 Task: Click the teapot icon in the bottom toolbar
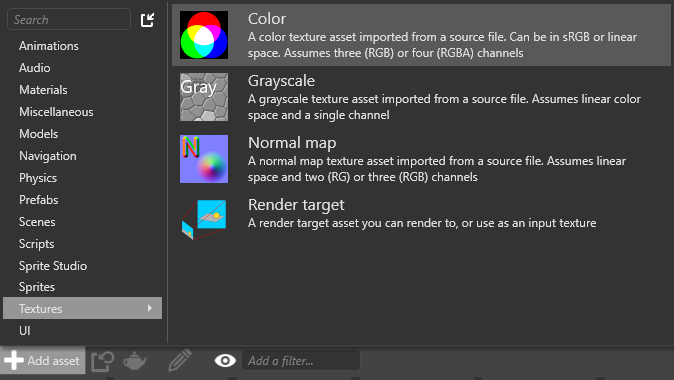135,361
